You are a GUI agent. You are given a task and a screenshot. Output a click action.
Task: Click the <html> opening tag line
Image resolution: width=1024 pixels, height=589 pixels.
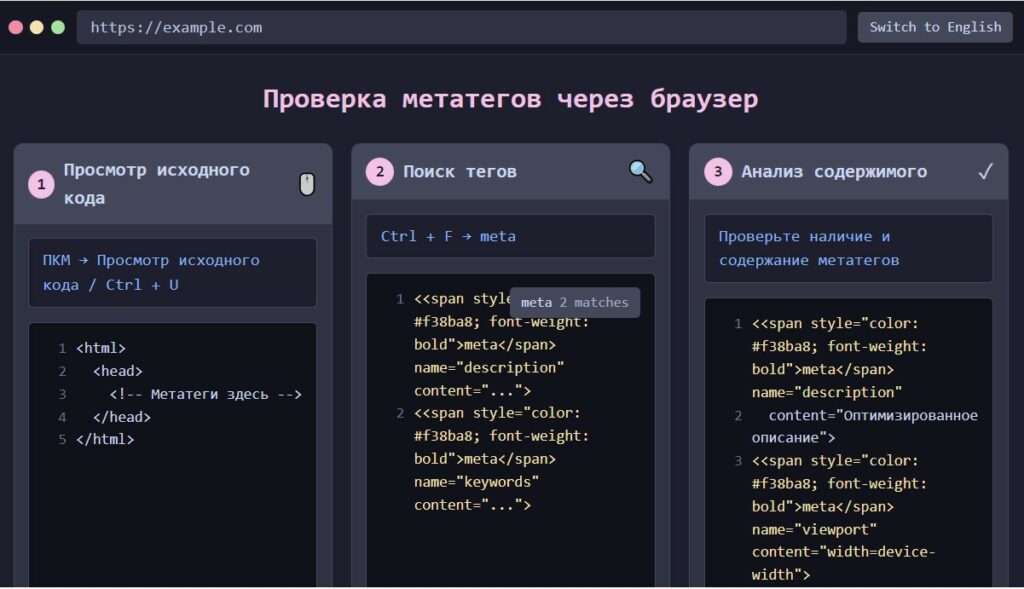(101, 348)
